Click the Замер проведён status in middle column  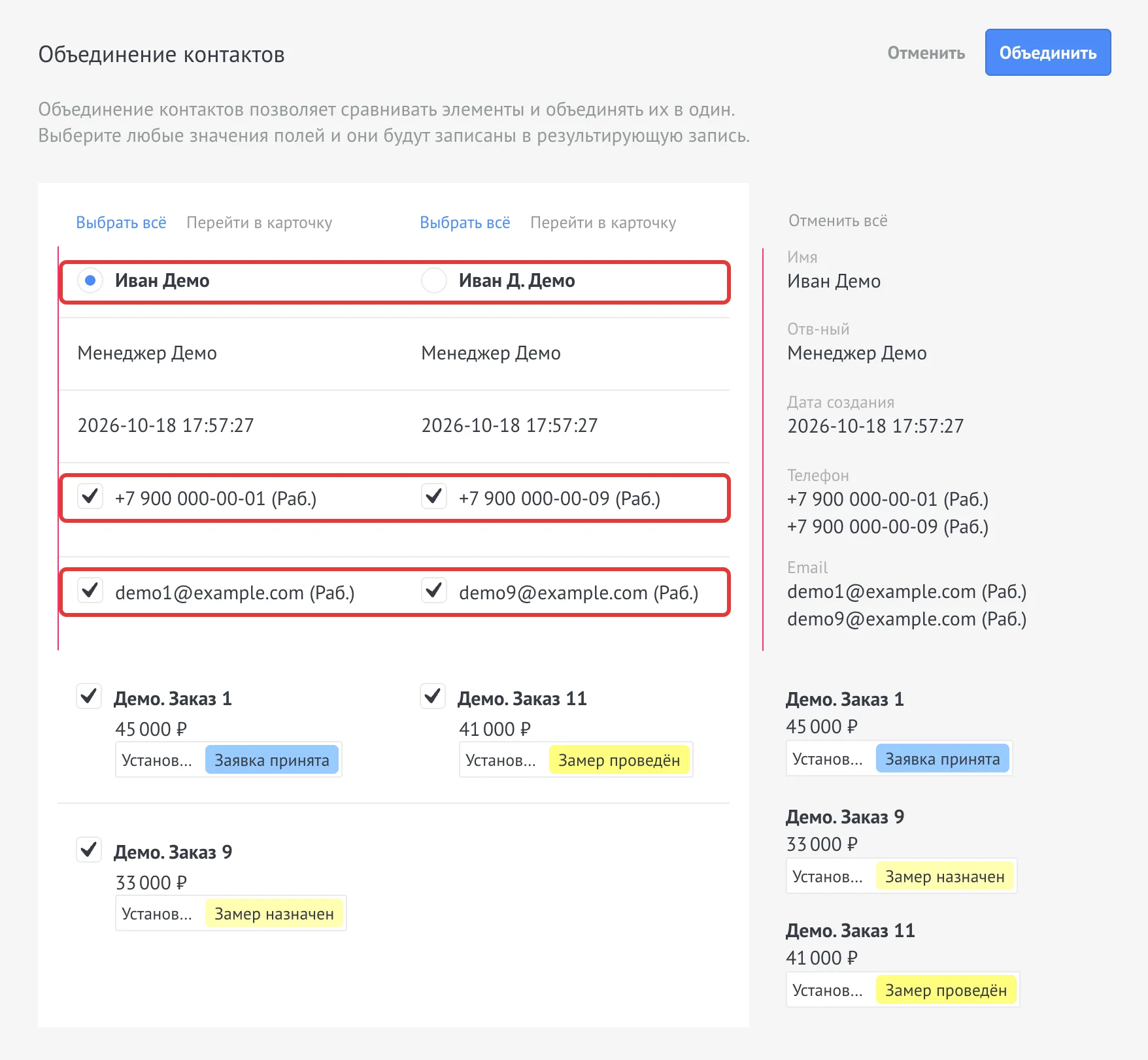point(619,760)
